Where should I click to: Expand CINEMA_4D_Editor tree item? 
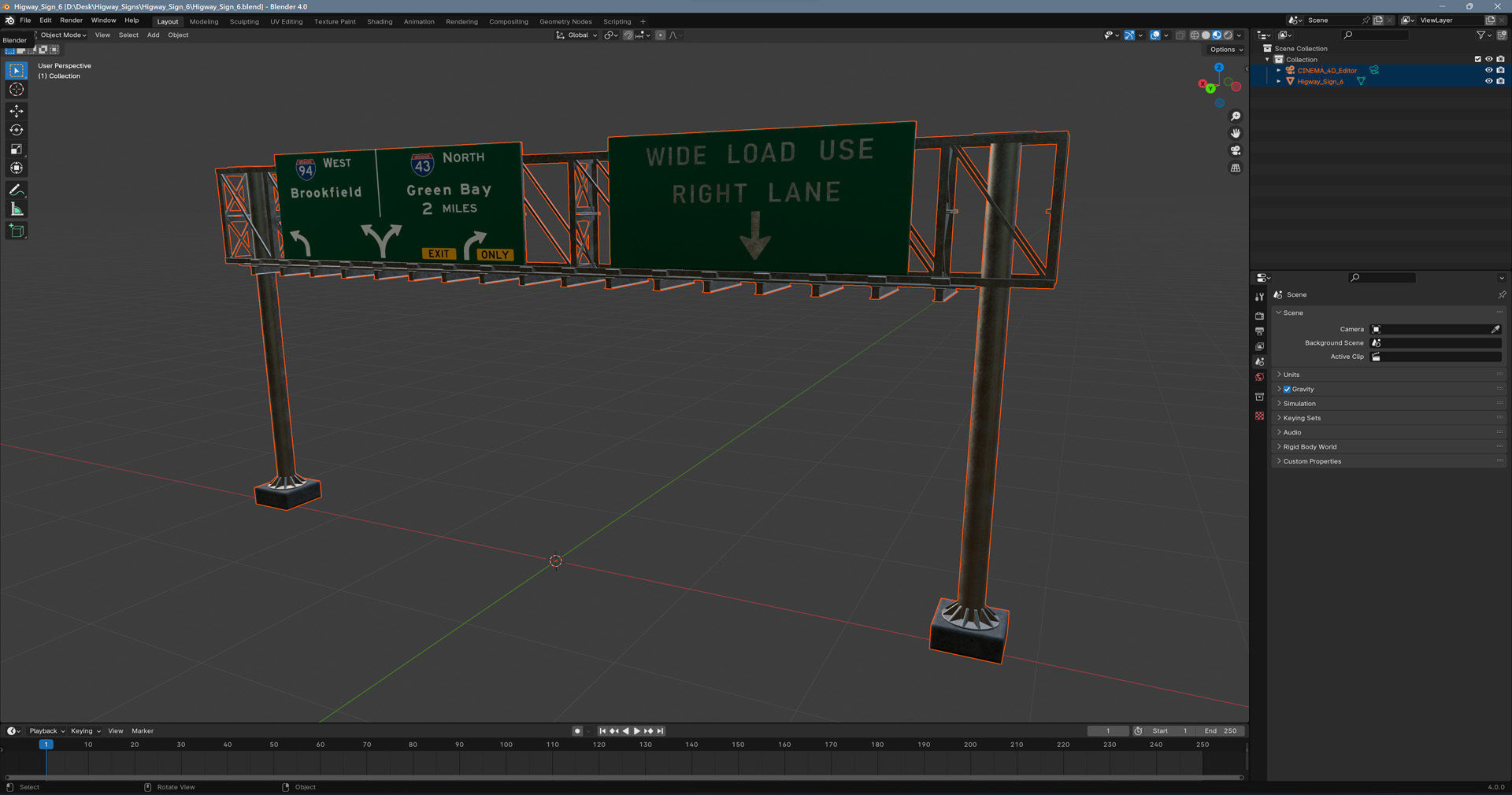coord(1278,70)
